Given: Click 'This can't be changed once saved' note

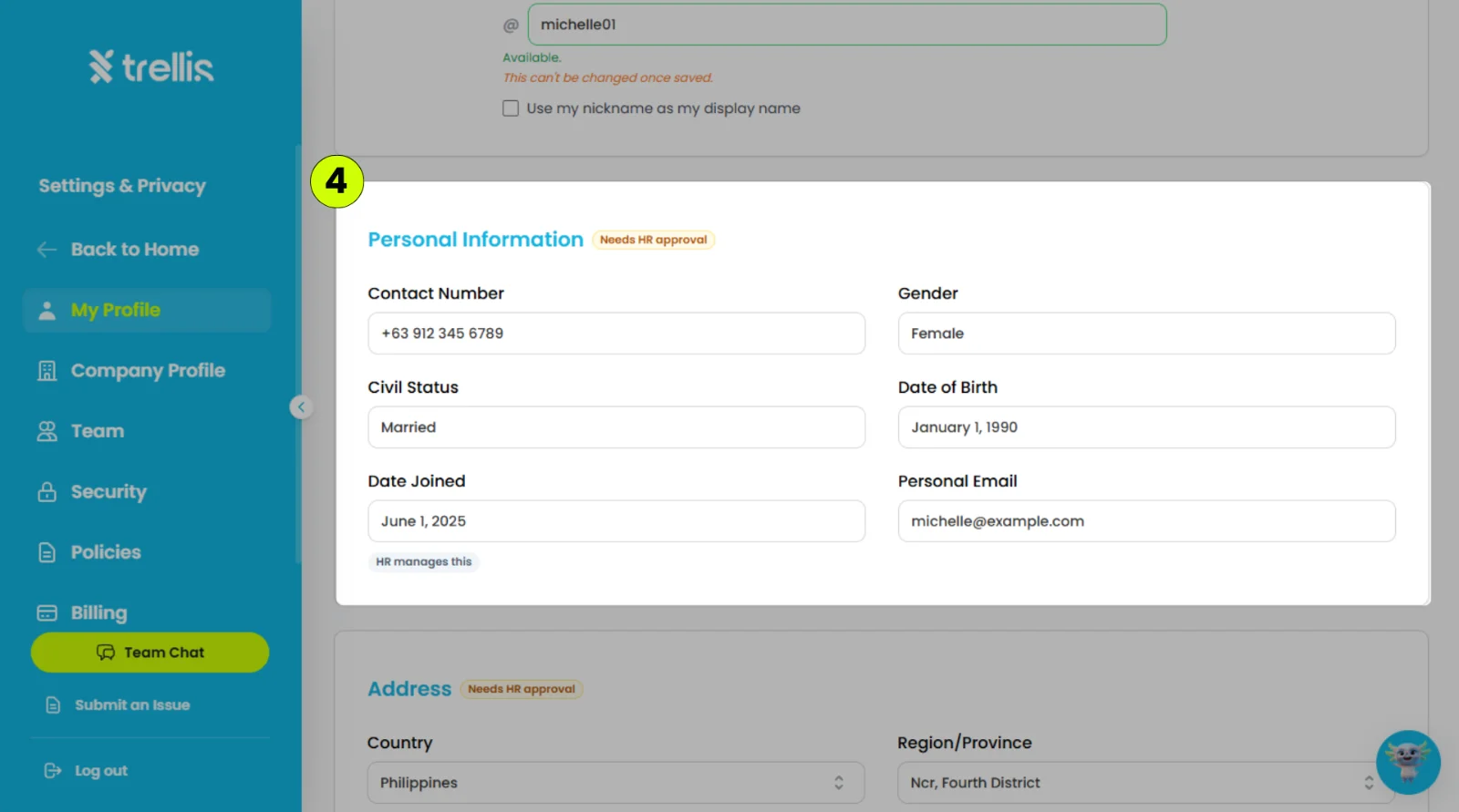Looking at the screenshot, I should tap(608, 78).
